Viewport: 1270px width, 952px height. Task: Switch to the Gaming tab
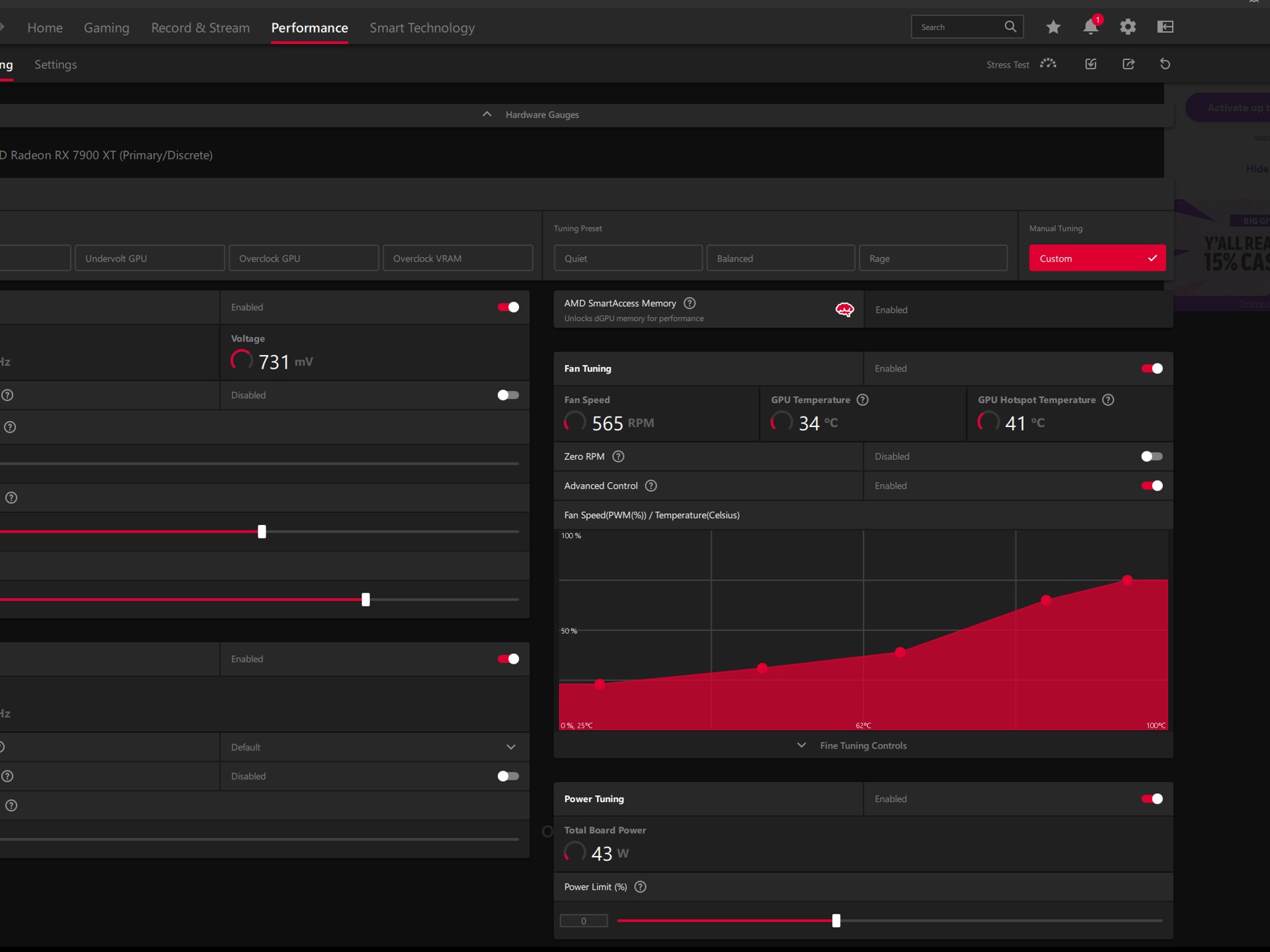pyautogui.click(x=107, y=28)
